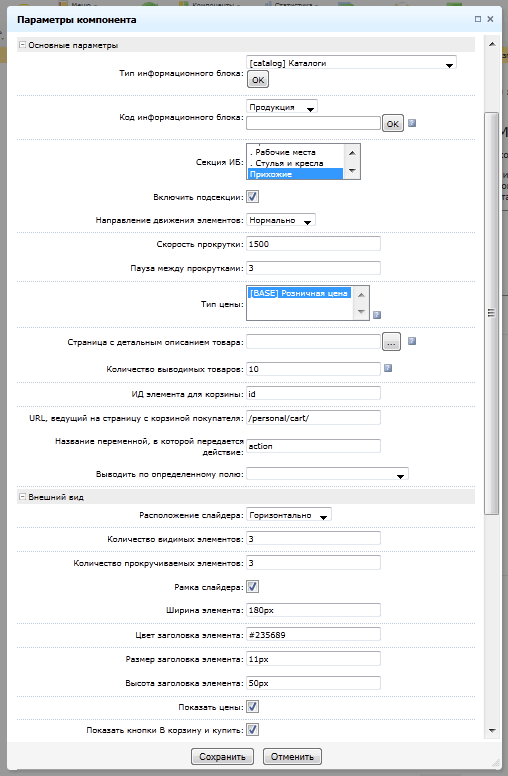Click Количество выводимых товаров field

313,369
